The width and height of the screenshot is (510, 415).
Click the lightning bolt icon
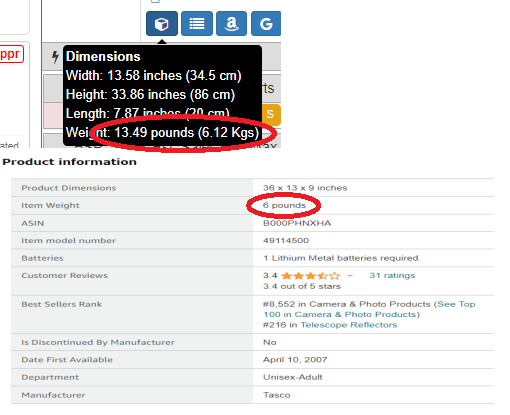[55, 57]
